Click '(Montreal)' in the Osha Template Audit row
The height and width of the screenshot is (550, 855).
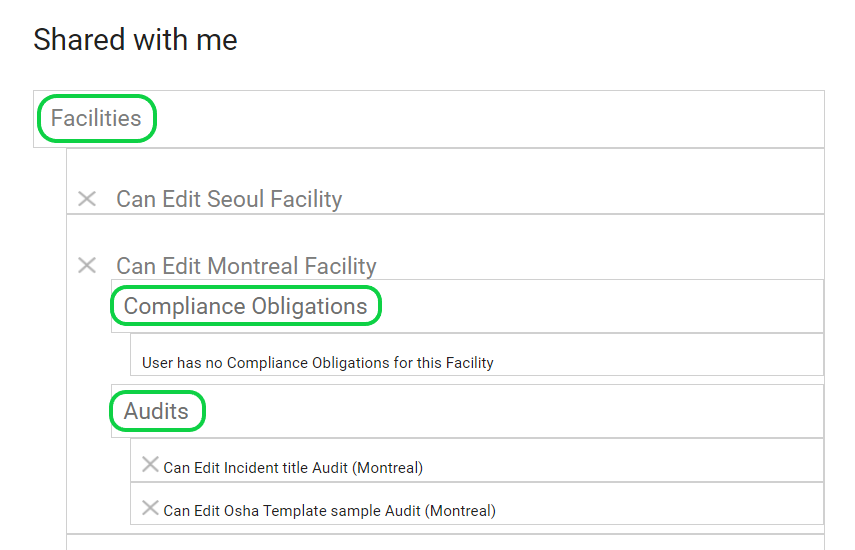(x=460, y=511)
